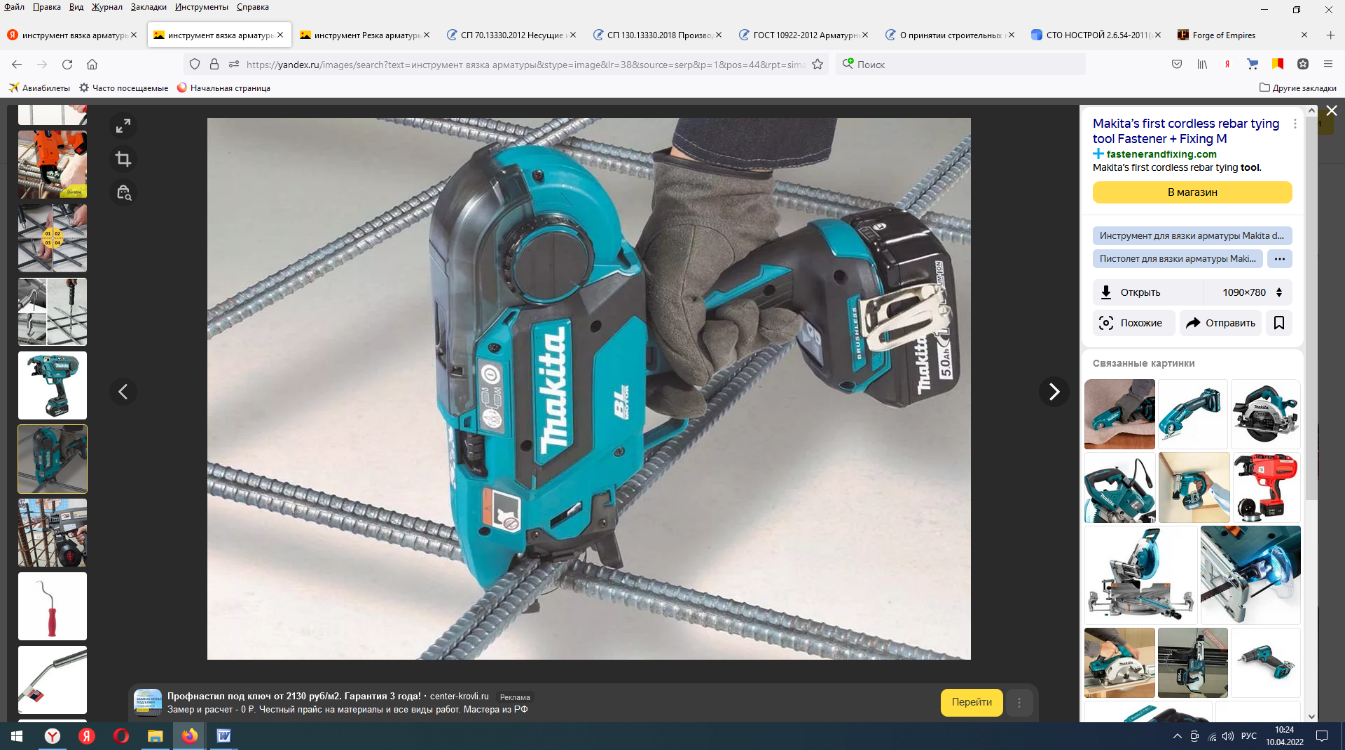Open related image of black circular saw

tap(1266, 414)
